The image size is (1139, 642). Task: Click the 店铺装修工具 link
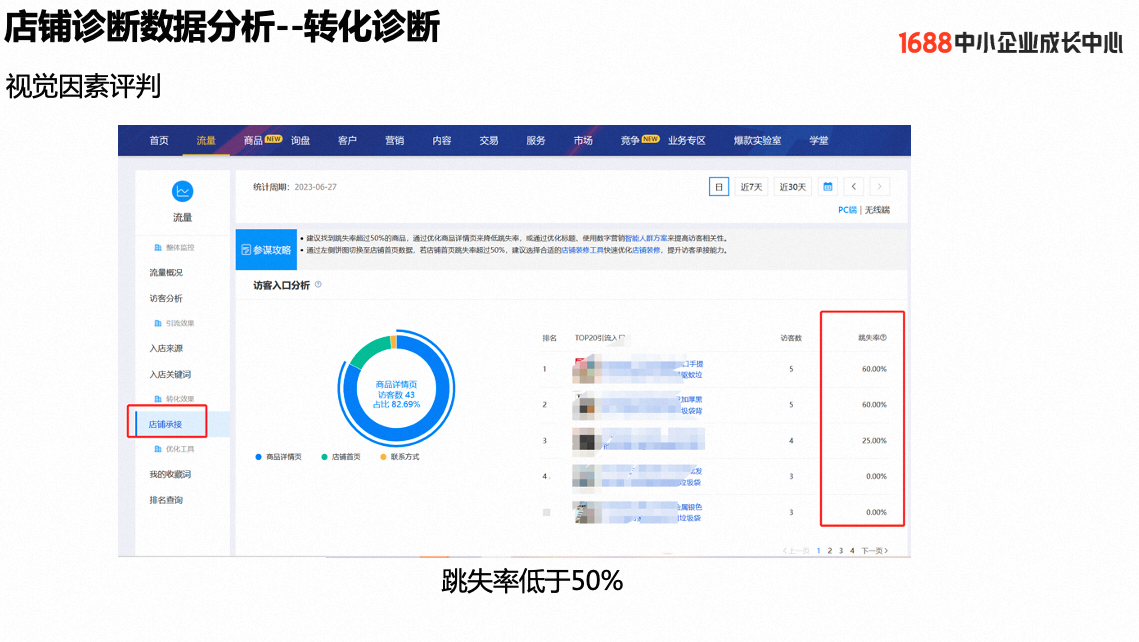(581, 250)
